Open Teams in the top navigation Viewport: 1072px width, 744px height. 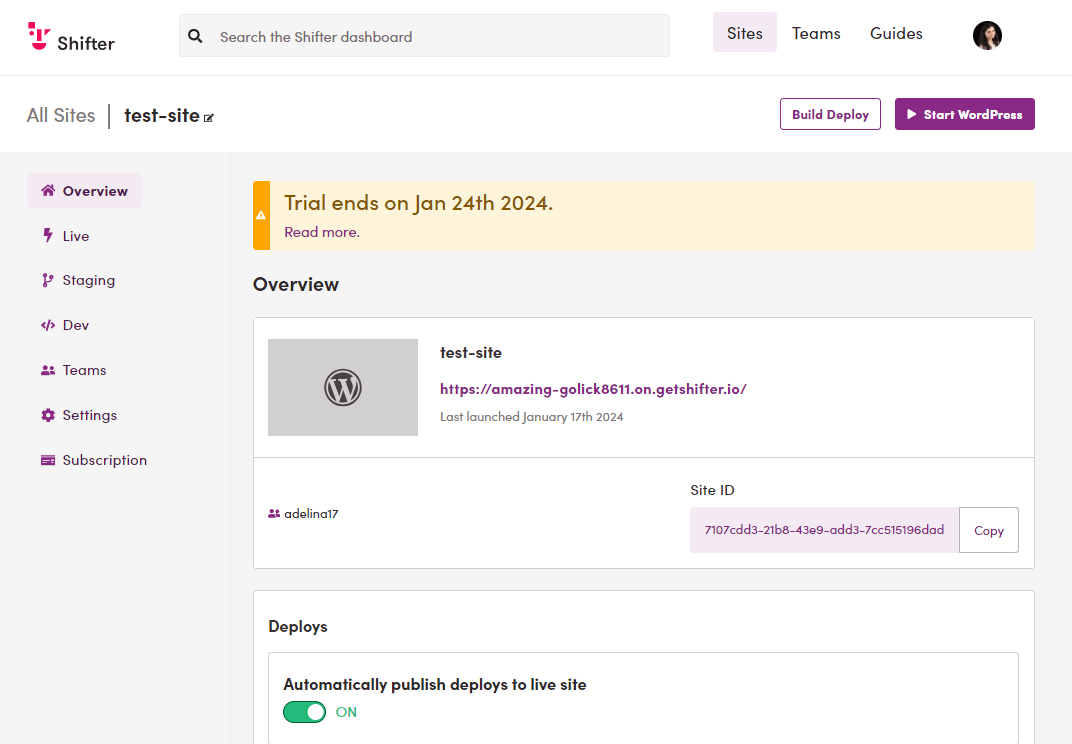click(816, 33)
